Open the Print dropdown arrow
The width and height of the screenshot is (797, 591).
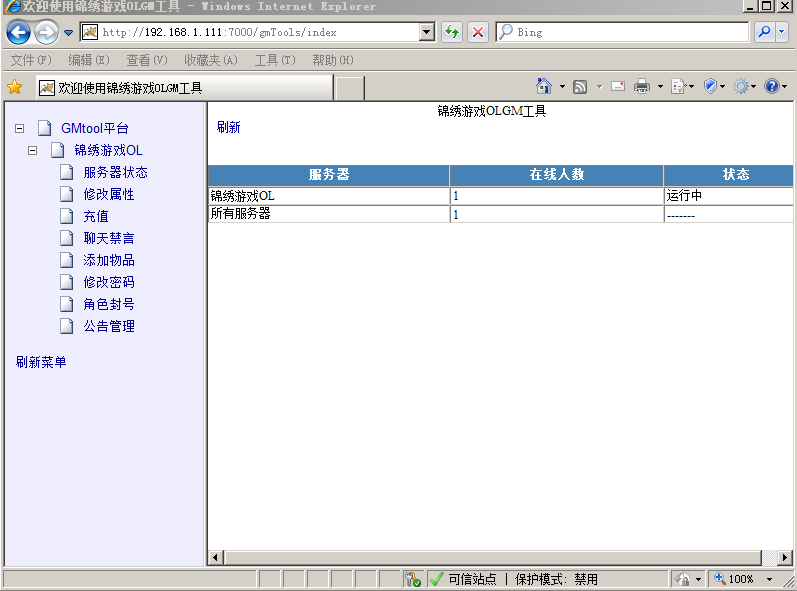[660, 86]
